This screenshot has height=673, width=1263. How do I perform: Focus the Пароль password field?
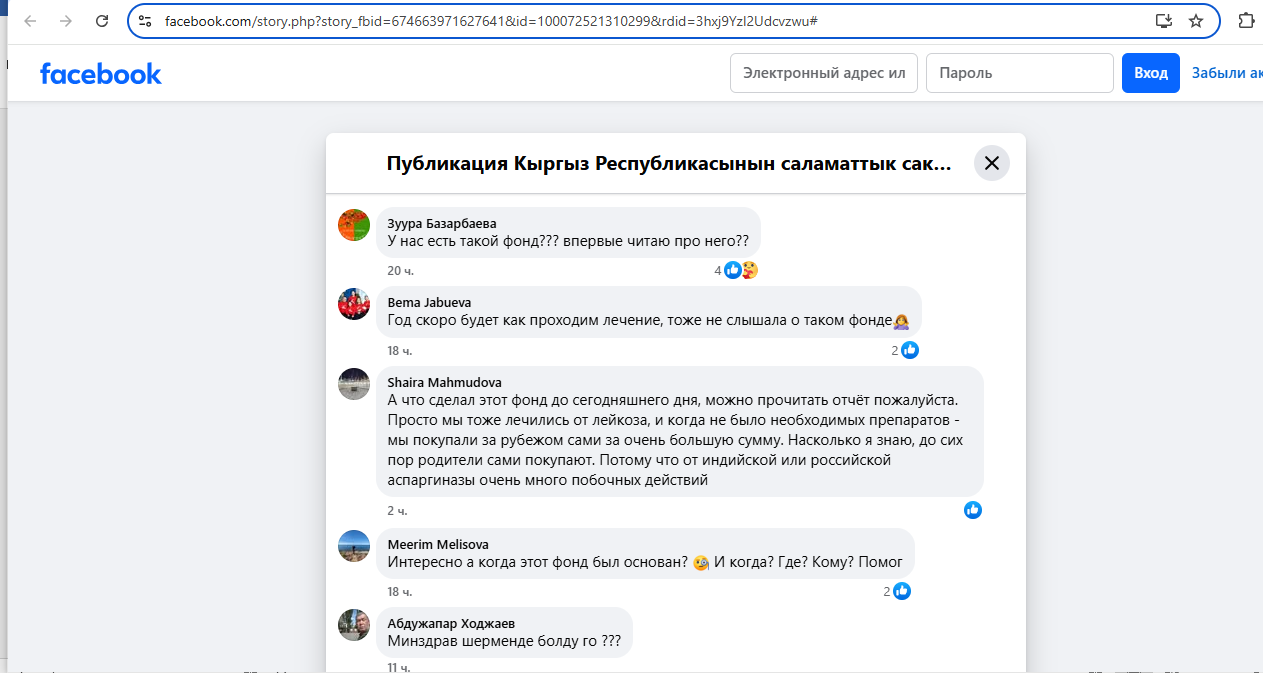[x=1019, y=73]
